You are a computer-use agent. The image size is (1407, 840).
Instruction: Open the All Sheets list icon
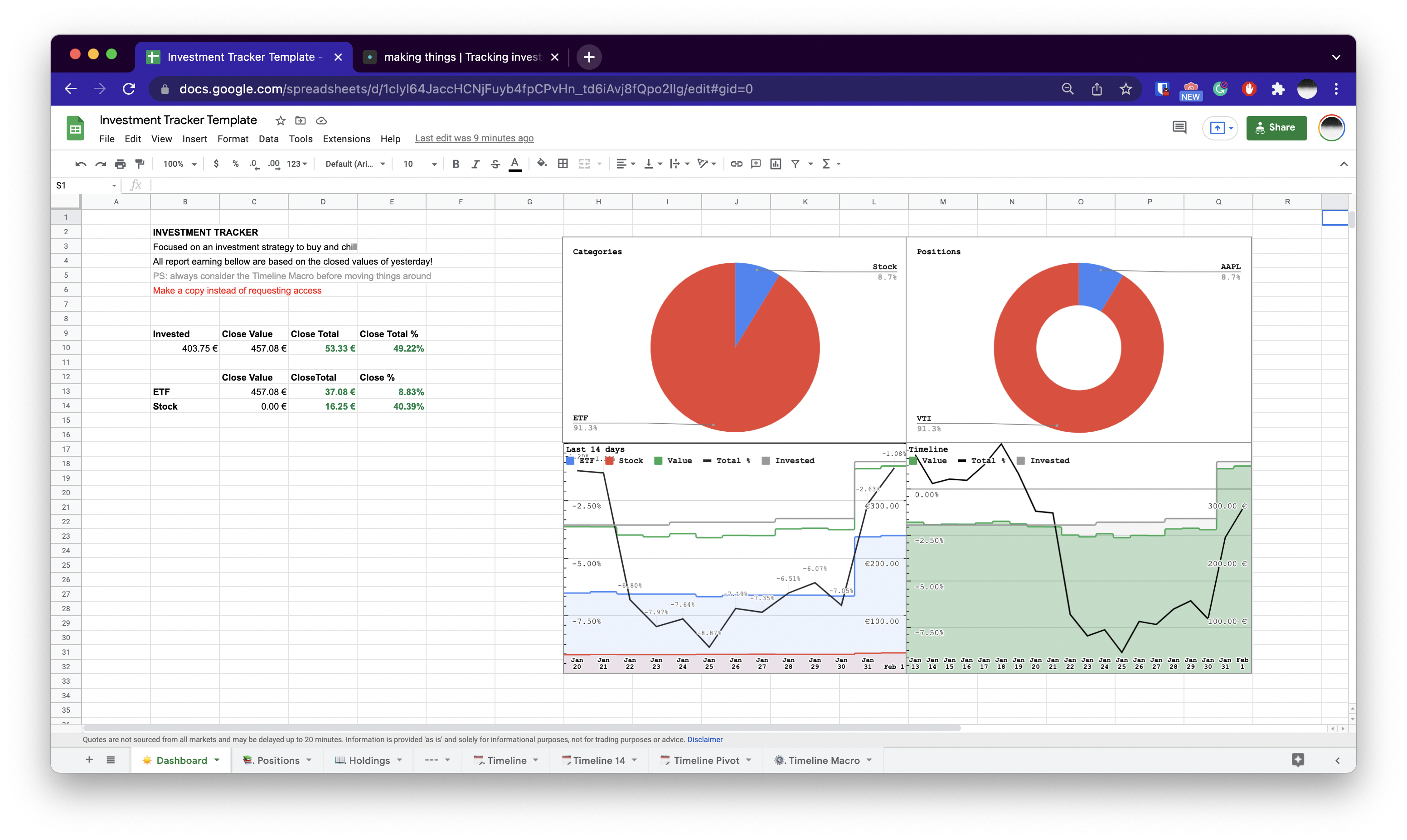pos(111,760)
